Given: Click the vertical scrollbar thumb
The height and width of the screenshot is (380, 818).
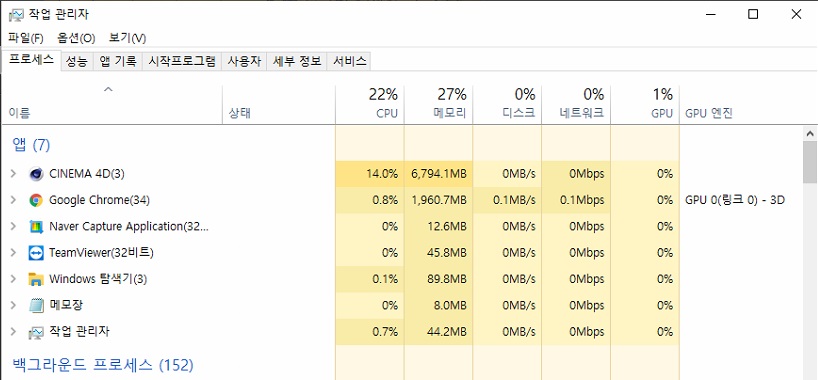Looking at the screenshot, I should click(810, 162).
